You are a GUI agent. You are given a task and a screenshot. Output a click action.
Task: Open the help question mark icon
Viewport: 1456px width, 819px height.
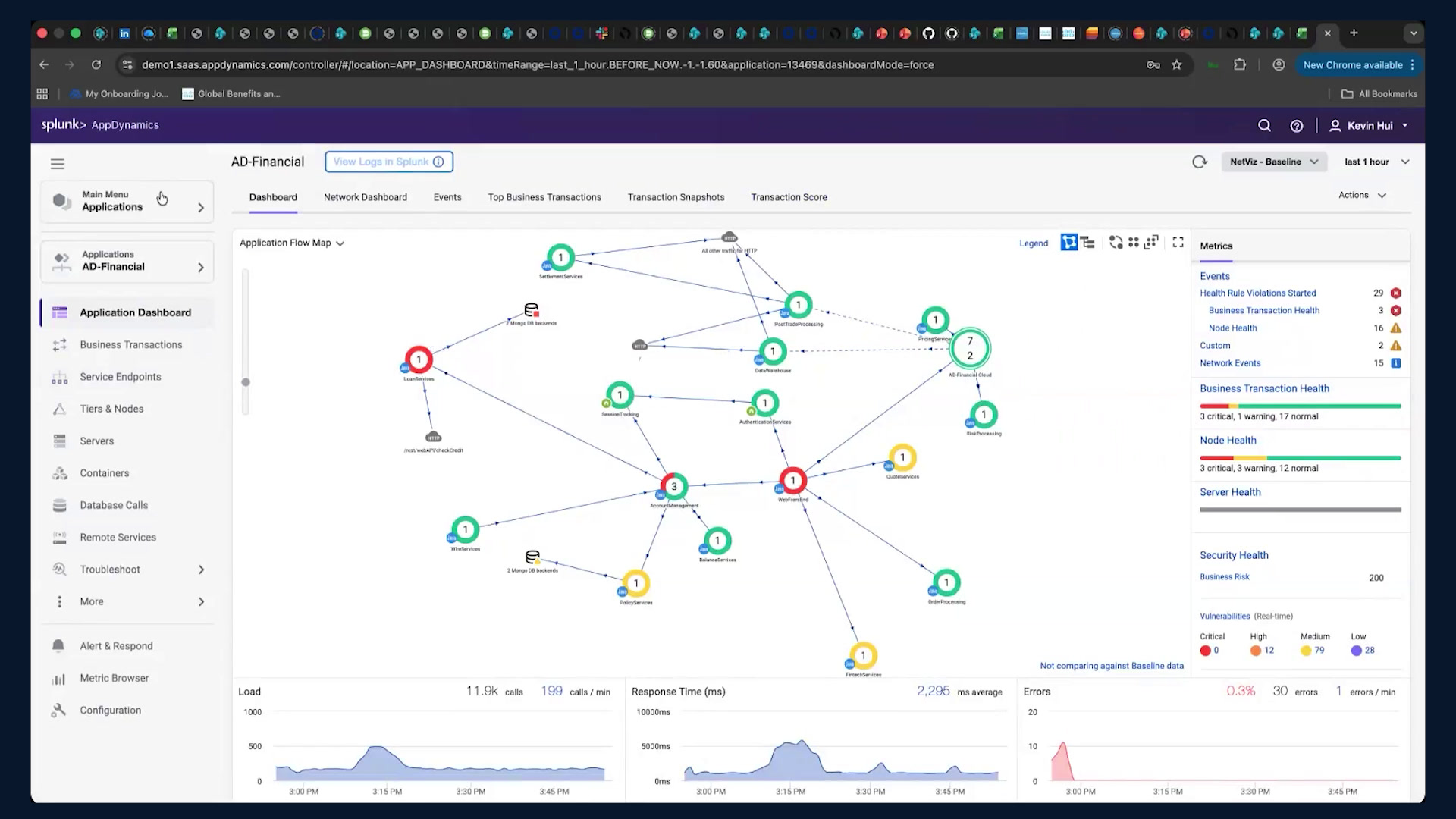(x=1297, y=126)
